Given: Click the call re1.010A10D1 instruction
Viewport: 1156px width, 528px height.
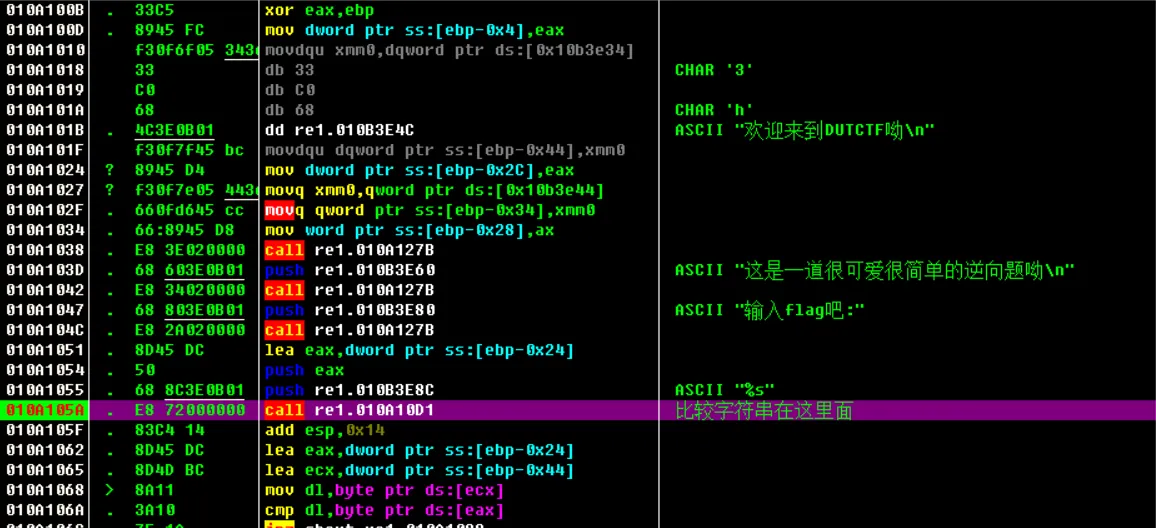Looking at the screenshot, I should 349,410.
